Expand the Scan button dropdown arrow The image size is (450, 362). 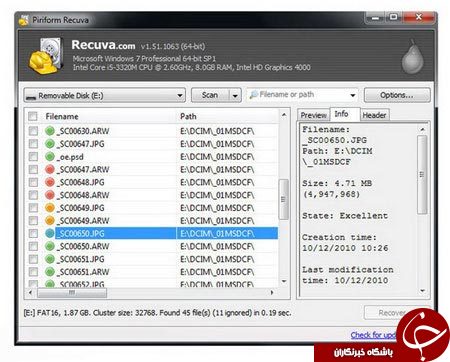point(235,95)
